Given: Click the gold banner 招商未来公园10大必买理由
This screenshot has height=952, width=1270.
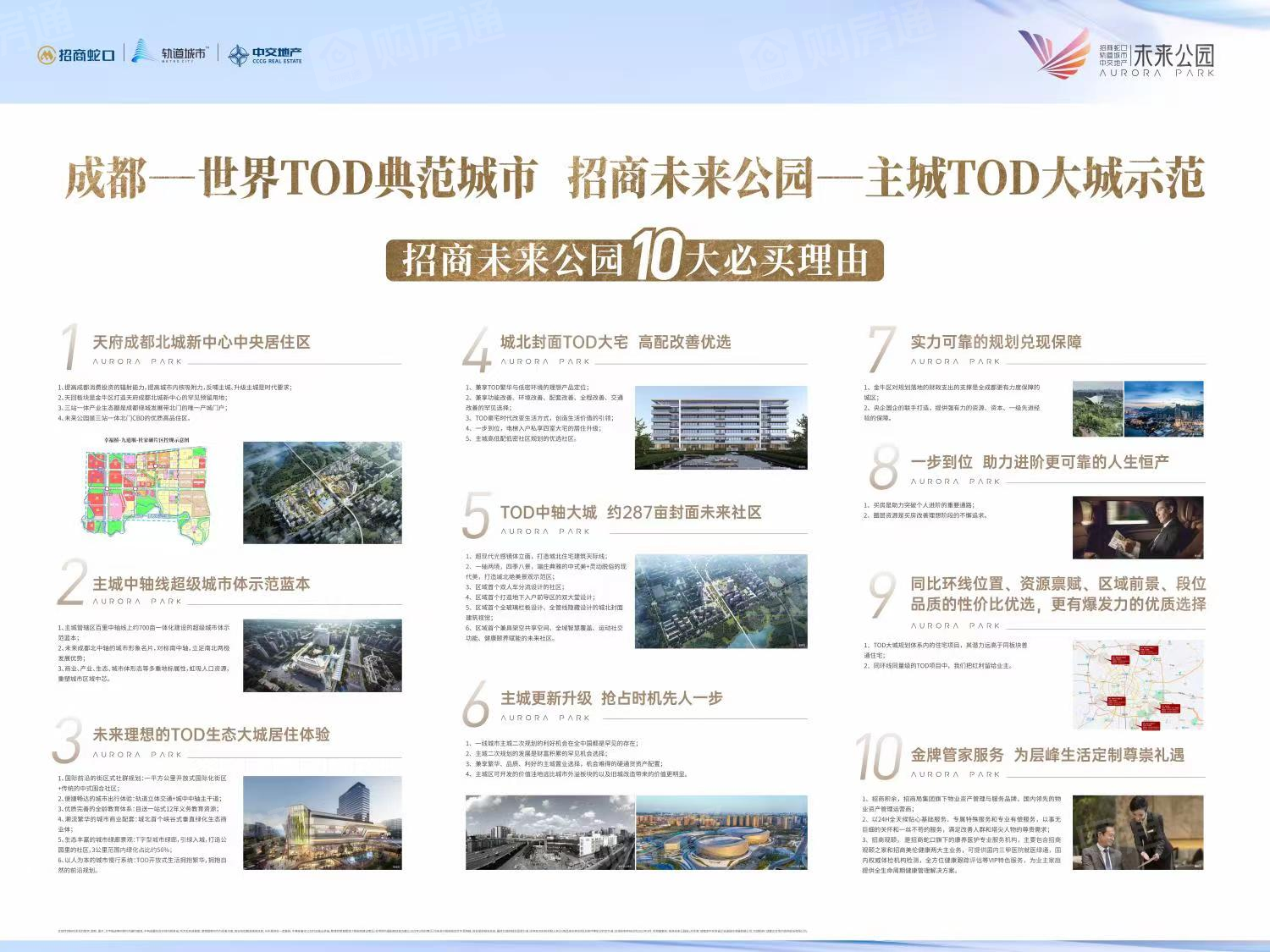Looking at the screenshot, I should click(634, 256).
